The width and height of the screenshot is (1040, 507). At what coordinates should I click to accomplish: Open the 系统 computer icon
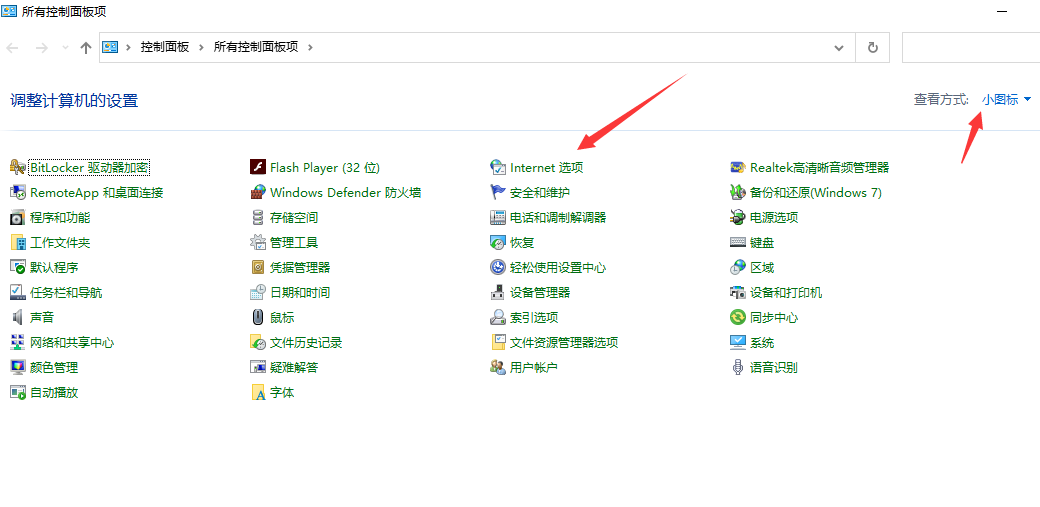coord(738,342)
